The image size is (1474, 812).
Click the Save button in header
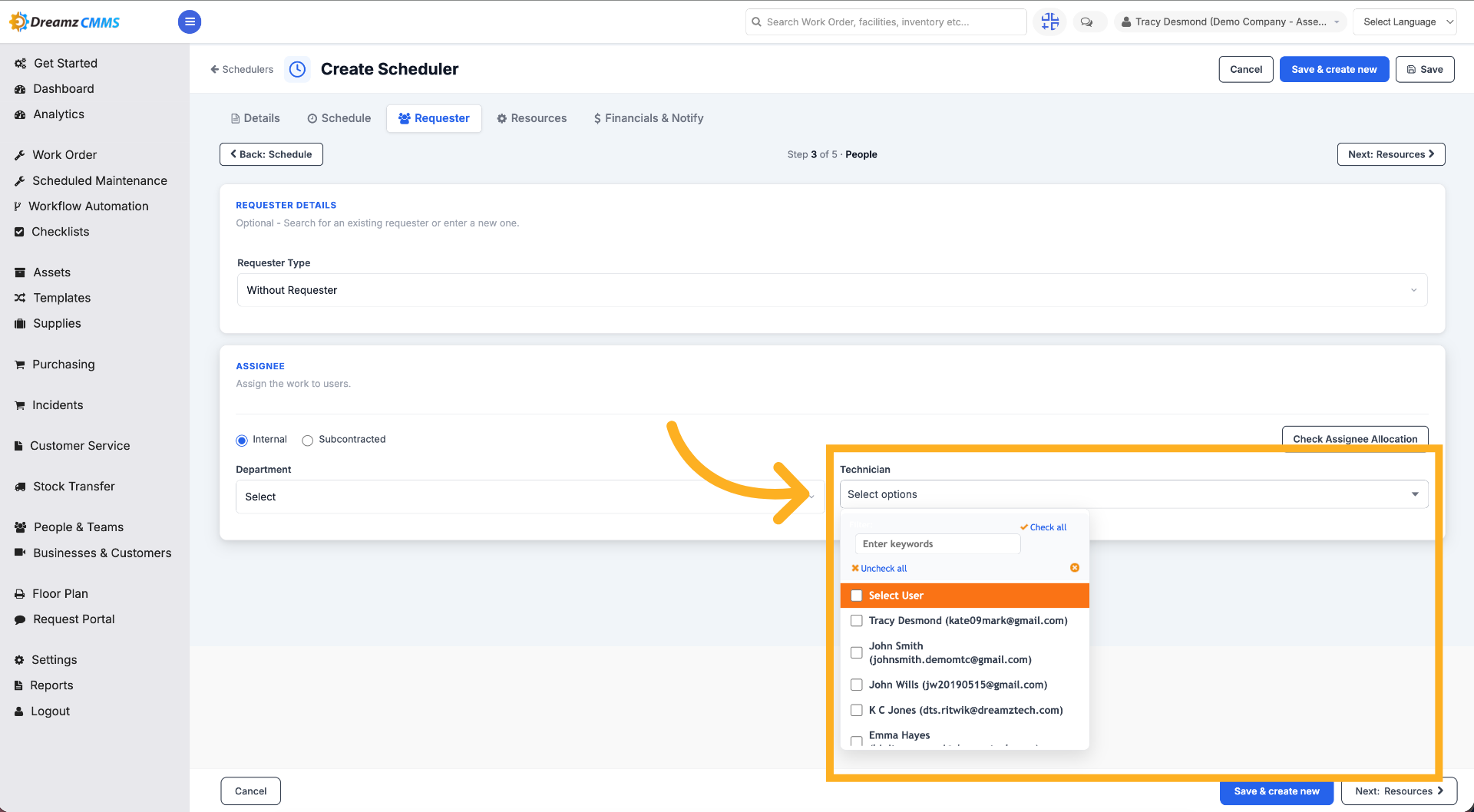pyautogui.click(x=1424, y=69)
